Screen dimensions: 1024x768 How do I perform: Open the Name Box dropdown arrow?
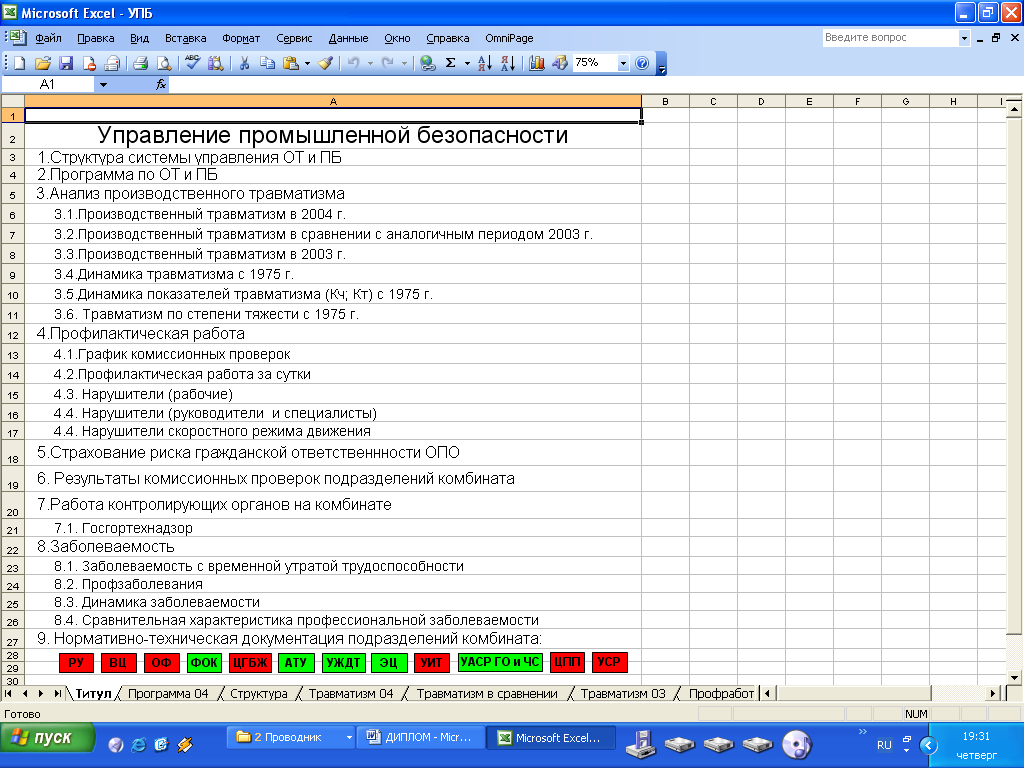103,85
